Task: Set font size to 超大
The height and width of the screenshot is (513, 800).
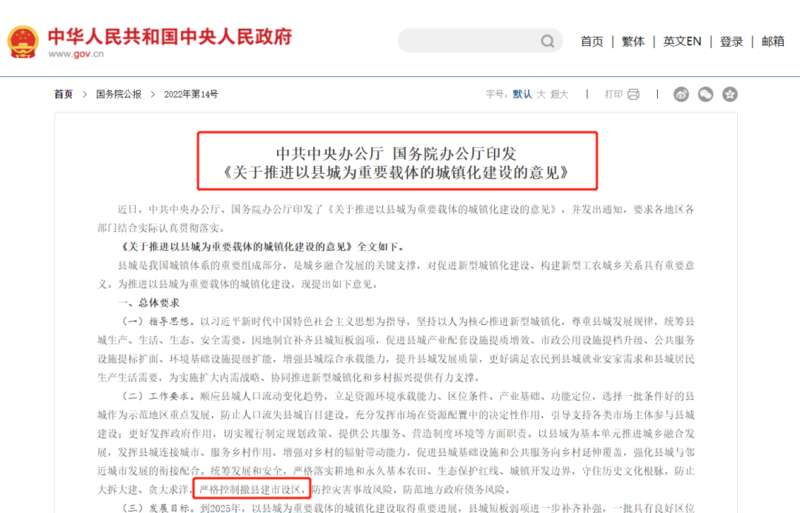Action: pos(559,94)
